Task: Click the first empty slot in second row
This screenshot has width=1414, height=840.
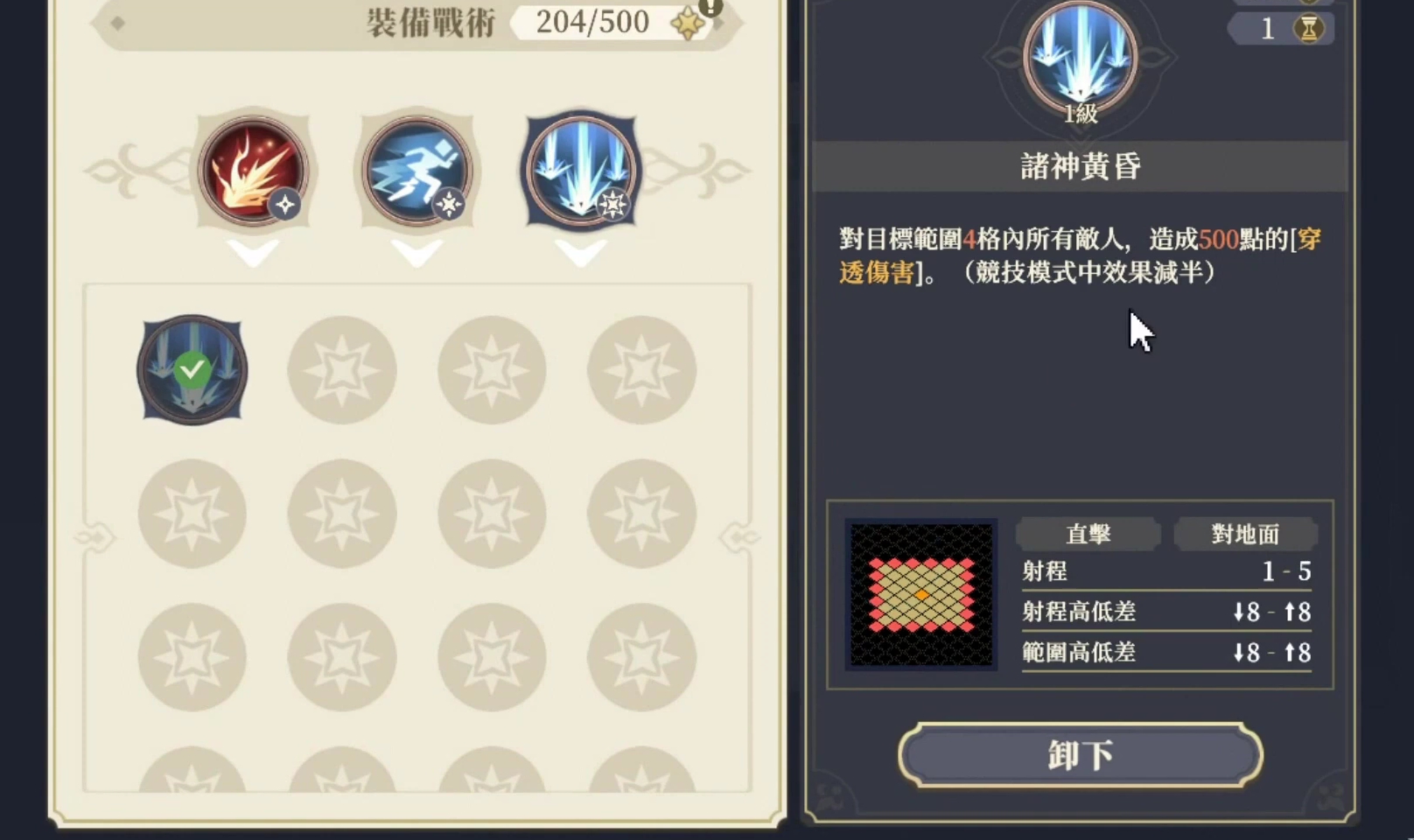Action: 192,514
